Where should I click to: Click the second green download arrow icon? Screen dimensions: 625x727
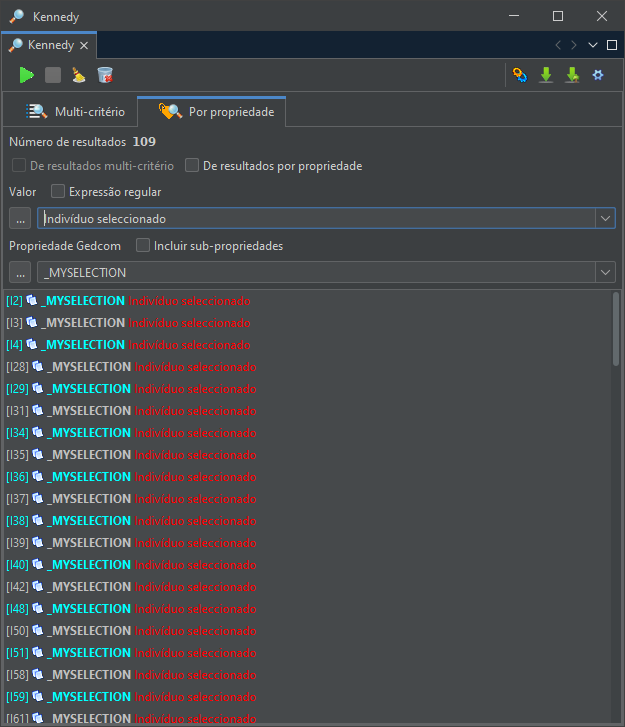[x=573, y=75]
